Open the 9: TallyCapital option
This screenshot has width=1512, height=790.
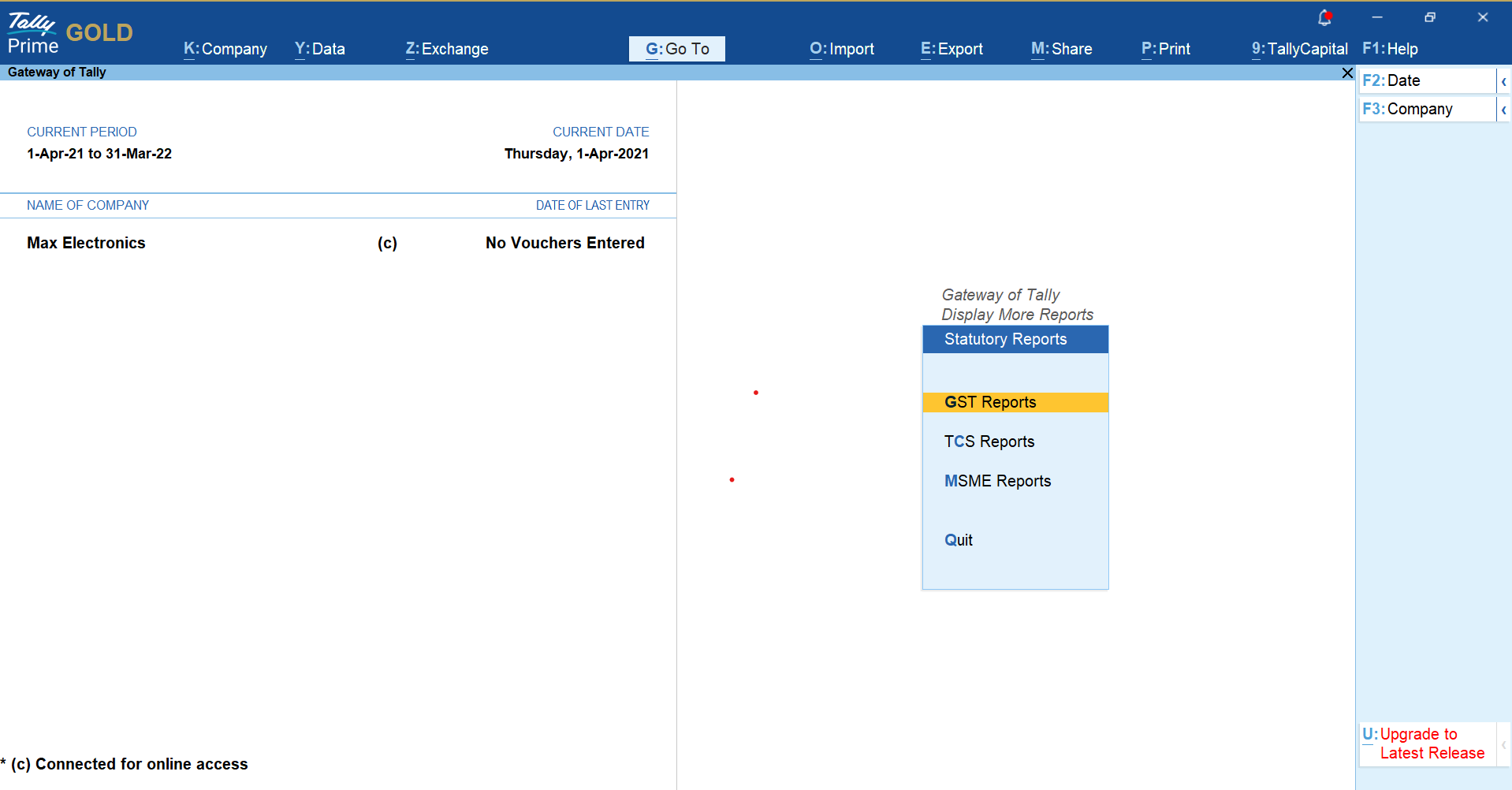(1299, 49)
